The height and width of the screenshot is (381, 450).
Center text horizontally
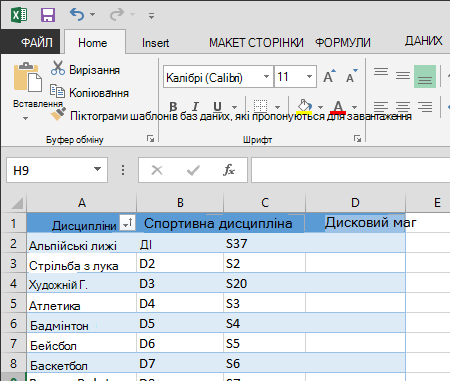403,107
